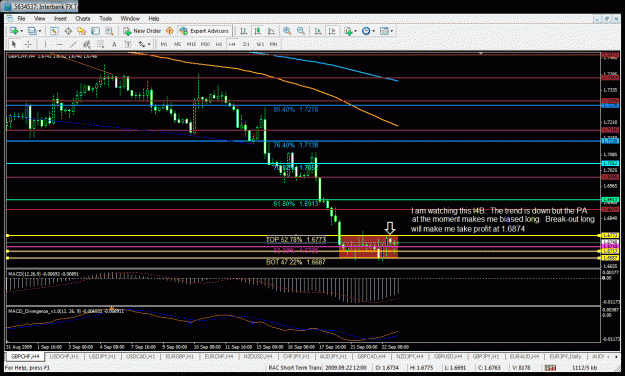Screen dimensions: 625x376
Task: Open the Indicators list icon
Action: pyautogui.click(x=348, y=31)
